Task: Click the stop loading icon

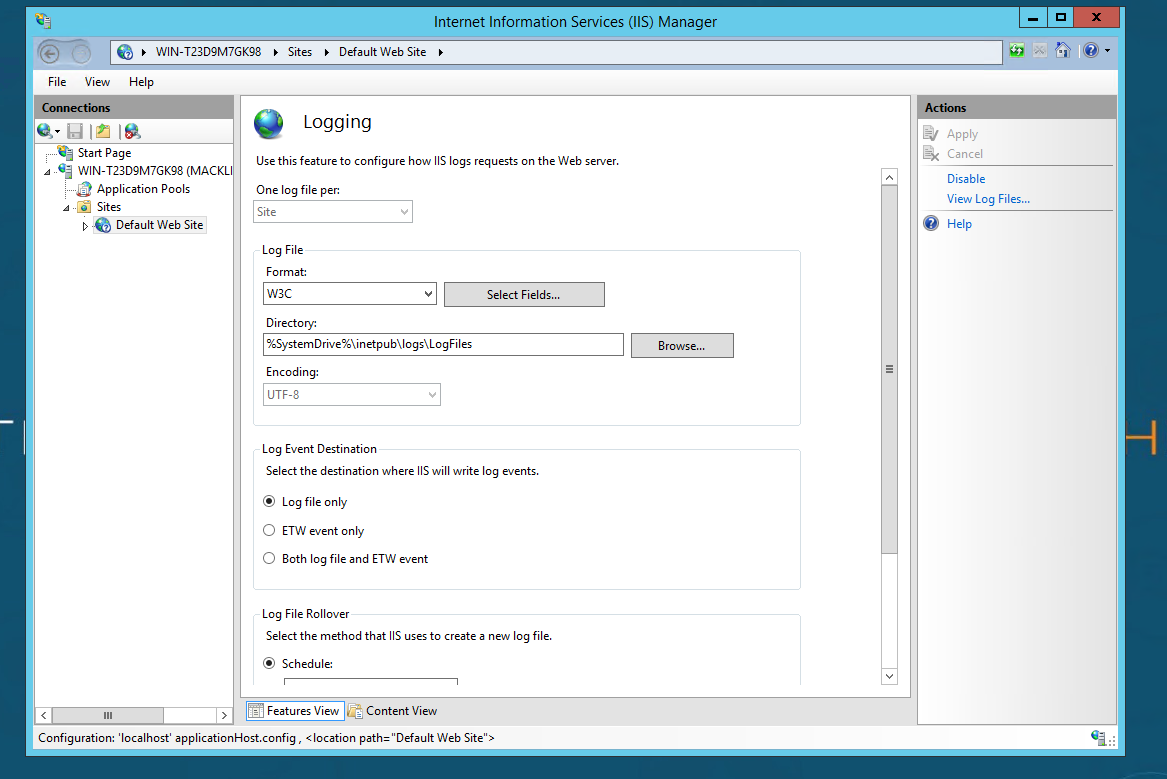Action: pos(1040,51)
